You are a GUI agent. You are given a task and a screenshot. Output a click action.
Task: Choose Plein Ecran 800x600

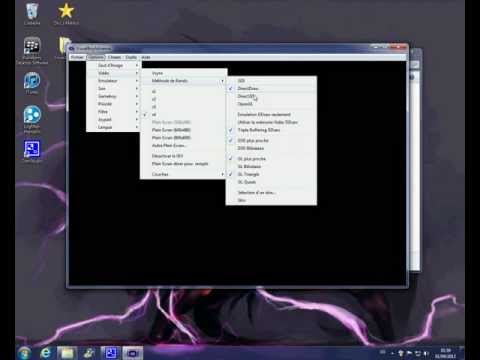click(183, 138)
